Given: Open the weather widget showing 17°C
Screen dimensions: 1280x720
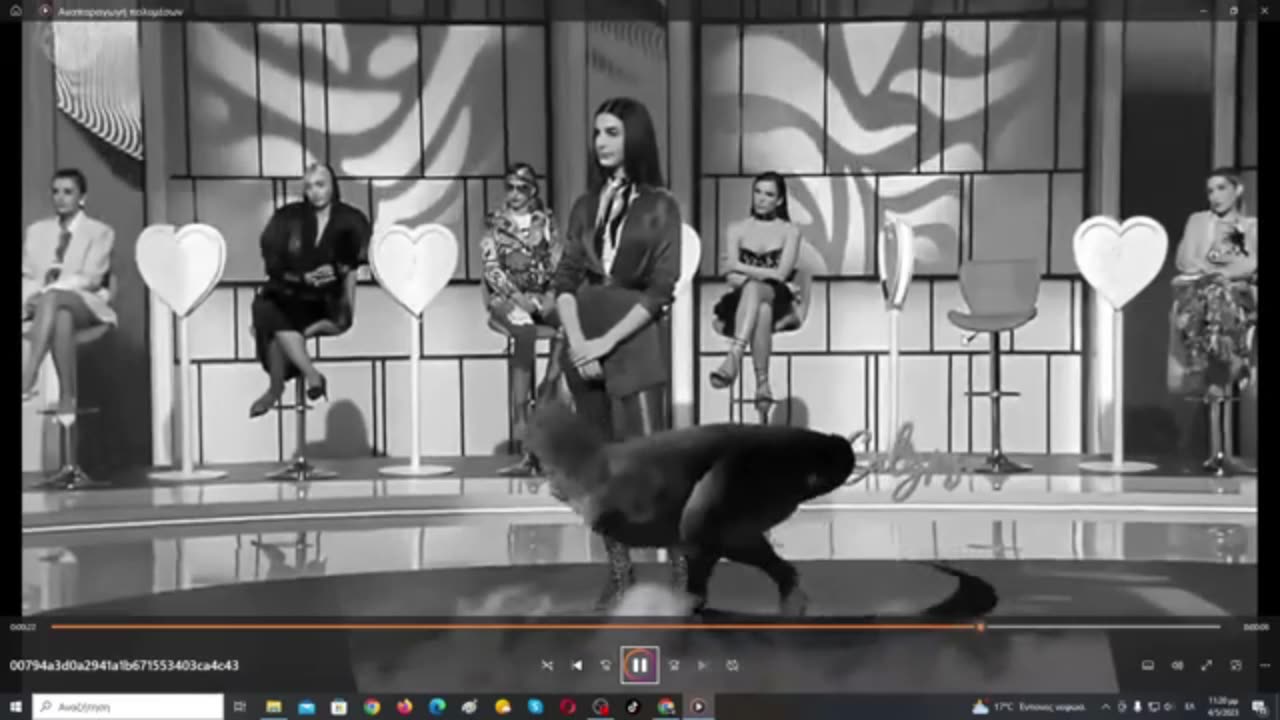Looking at the screenshot, I should coord(1030,706).
